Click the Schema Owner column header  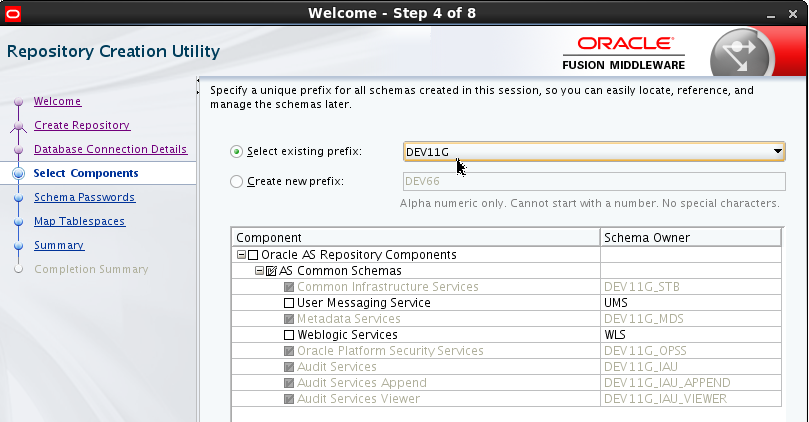coord(691,238)
